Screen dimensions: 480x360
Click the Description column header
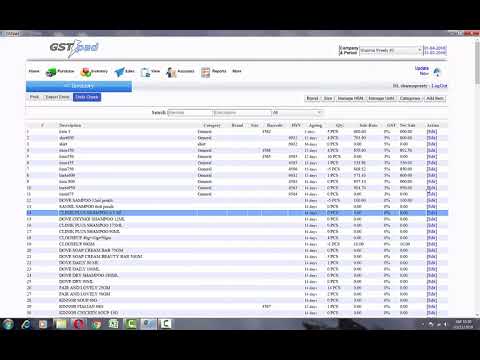tap(70, 125)
